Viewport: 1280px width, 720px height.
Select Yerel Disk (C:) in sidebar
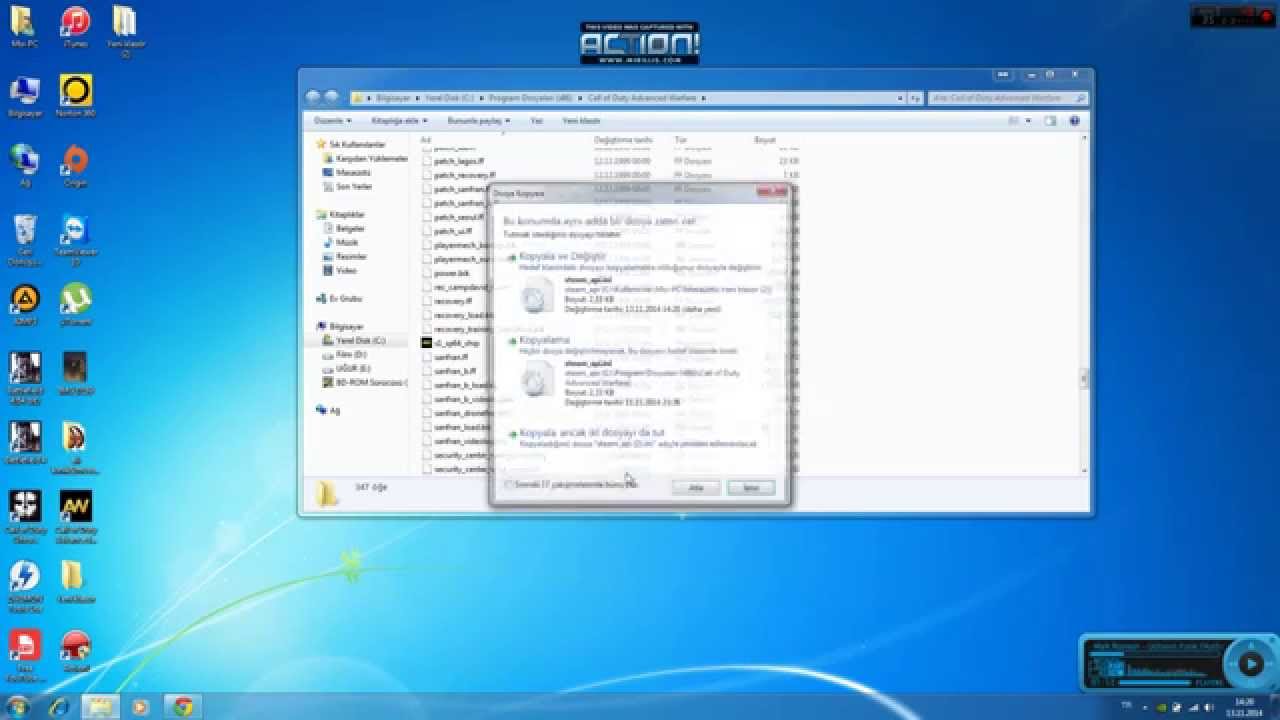[360, 341]
